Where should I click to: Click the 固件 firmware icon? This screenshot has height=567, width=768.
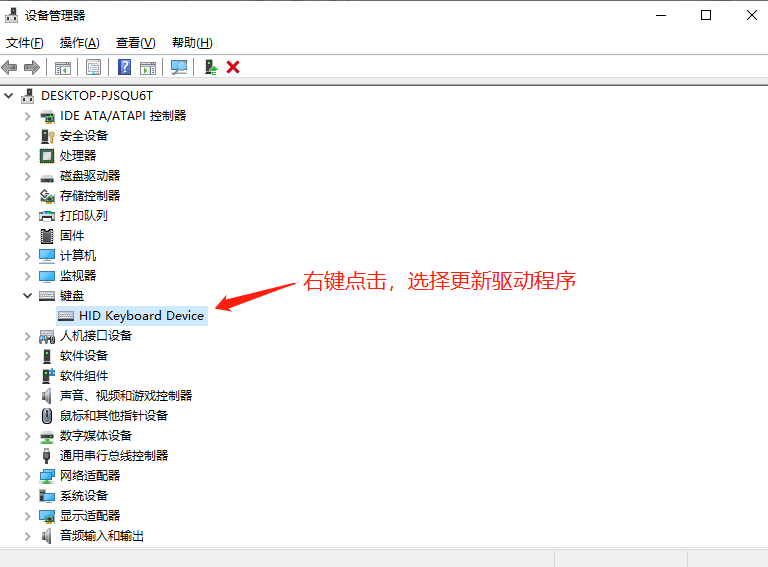click(47, 236)
